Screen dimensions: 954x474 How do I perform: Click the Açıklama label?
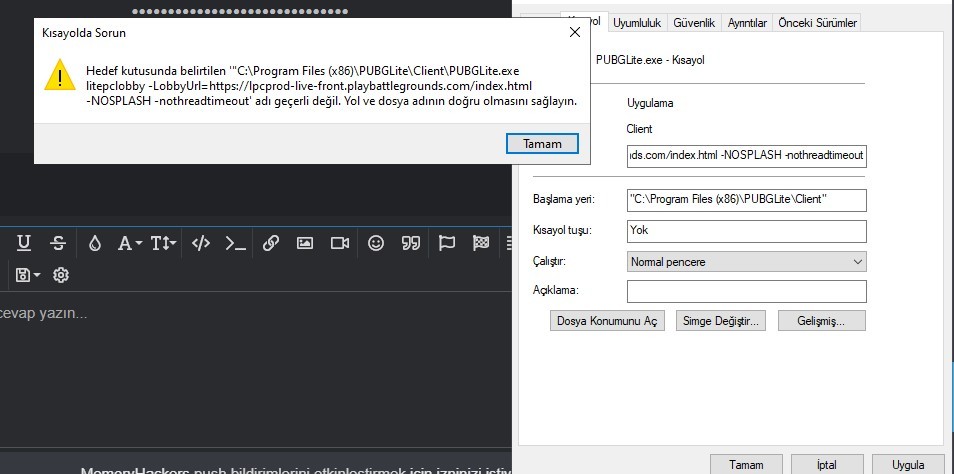point(554,290)
